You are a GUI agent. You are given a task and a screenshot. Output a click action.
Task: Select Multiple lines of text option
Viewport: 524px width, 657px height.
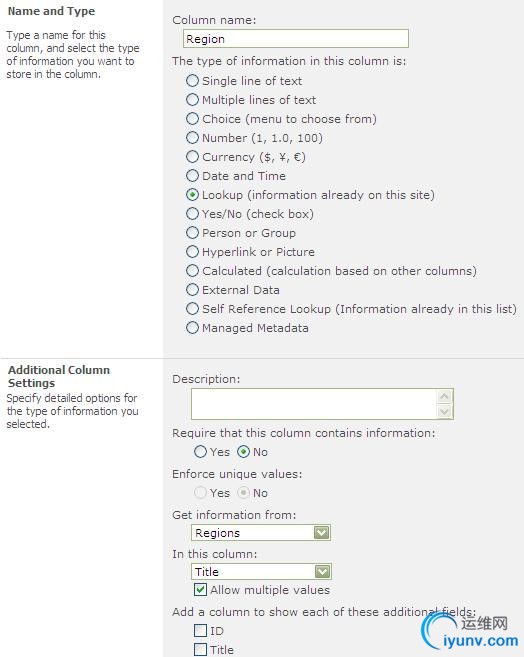coord(192,100)
